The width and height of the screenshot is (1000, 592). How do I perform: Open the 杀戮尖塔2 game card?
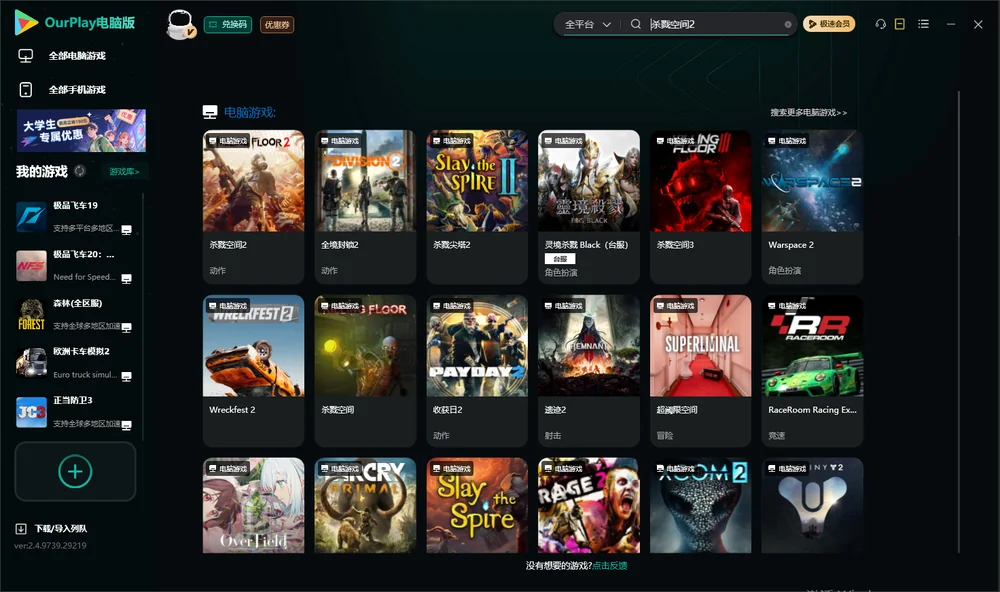coord(477,207)
